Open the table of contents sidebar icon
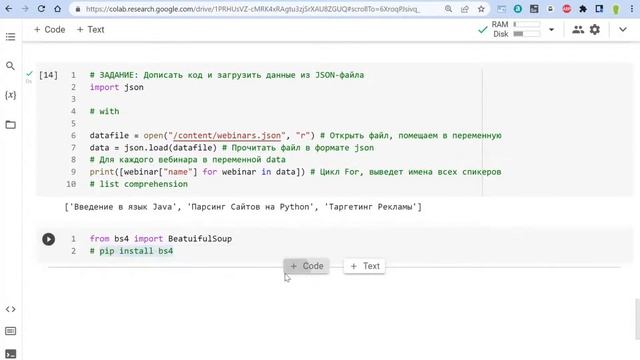 point(11,37)
